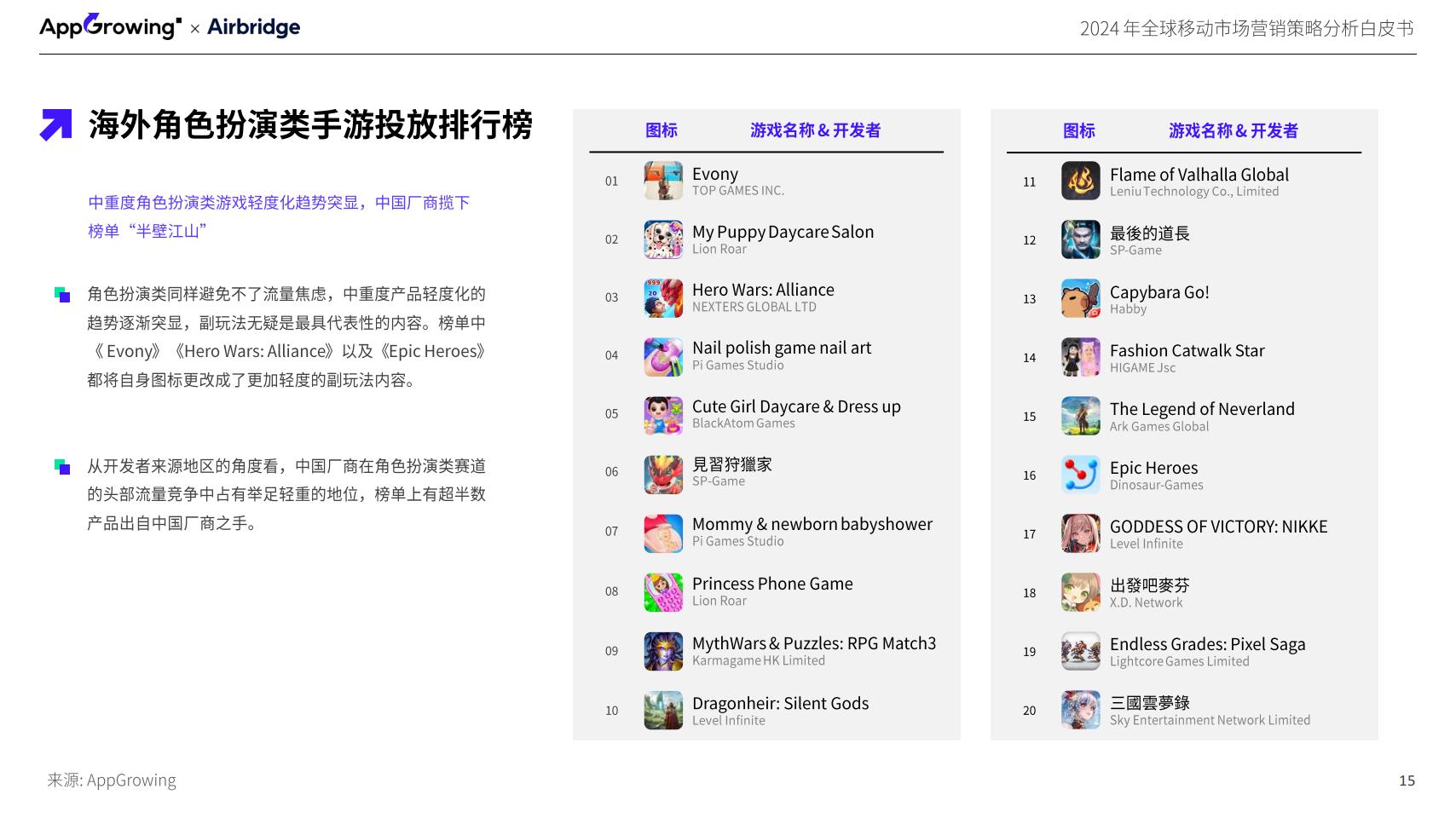Click the Princess Phone Game icon
This screenshot has width=1456, height=818.
(663, 592)
